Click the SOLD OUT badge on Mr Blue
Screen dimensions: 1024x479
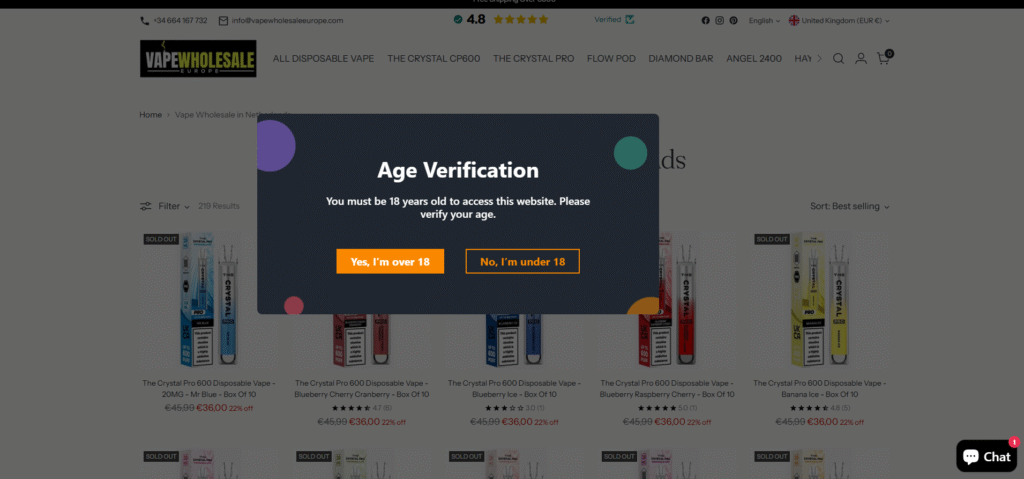pos(161,239)
